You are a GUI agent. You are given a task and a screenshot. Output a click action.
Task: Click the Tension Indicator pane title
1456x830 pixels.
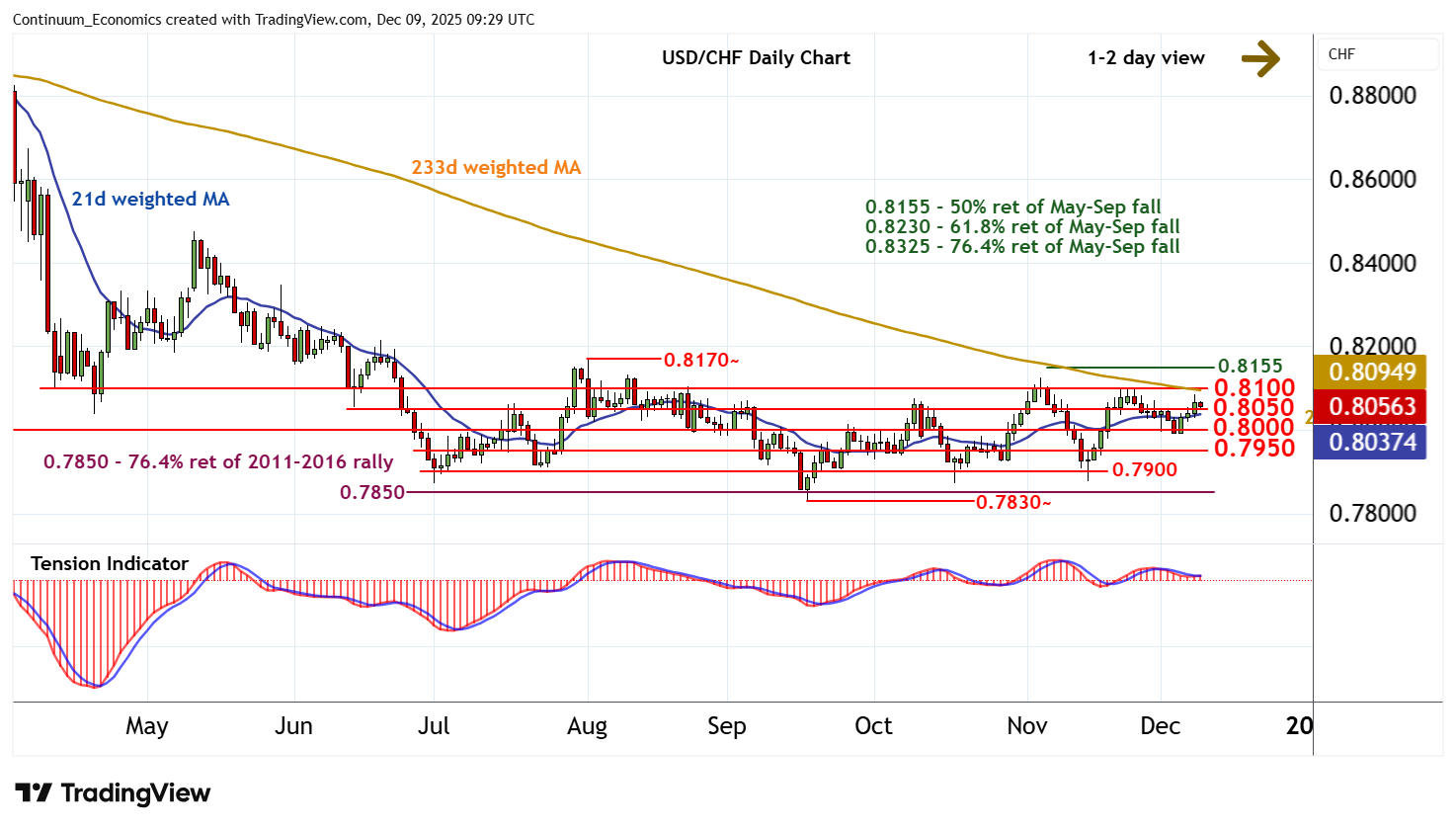110,564
